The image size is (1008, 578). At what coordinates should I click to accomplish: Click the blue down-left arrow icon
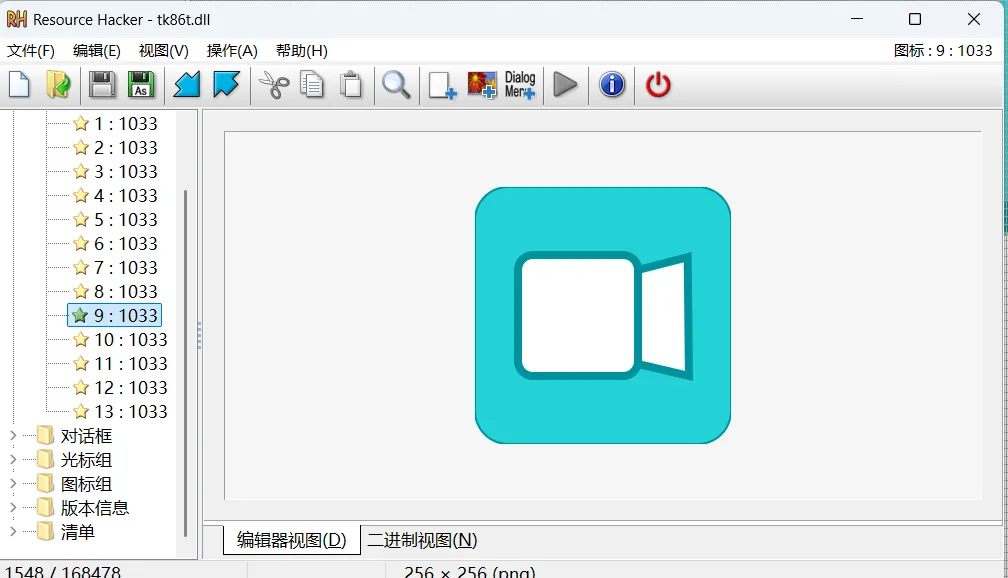pyautogui.click(x=187, y=85)
